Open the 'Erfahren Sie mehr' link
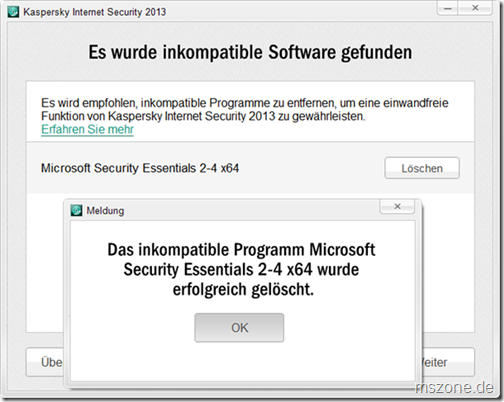 coord(87,129)
